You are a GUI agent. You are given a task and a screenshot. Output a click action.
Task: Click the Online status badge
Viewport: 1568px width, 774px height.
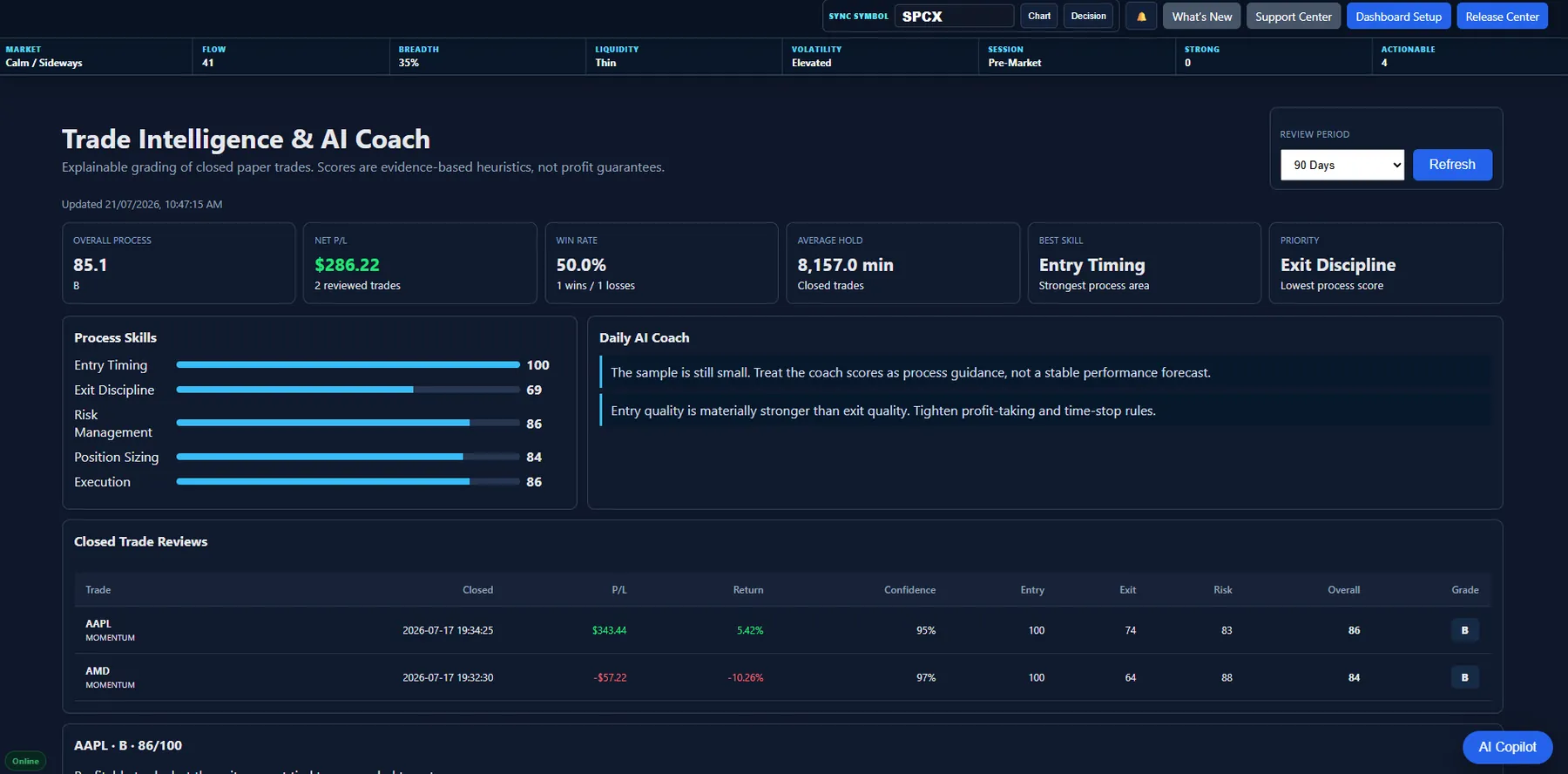25,761
